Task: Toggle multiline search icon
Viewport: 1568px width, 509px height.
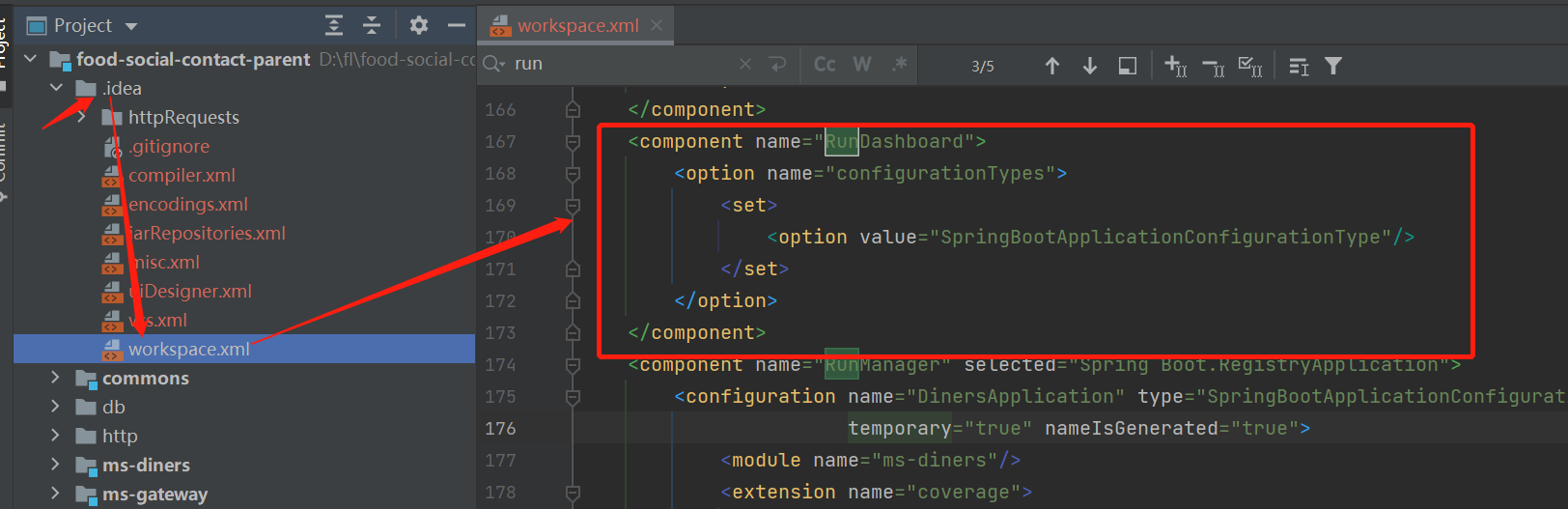Action: (1299, 66)
